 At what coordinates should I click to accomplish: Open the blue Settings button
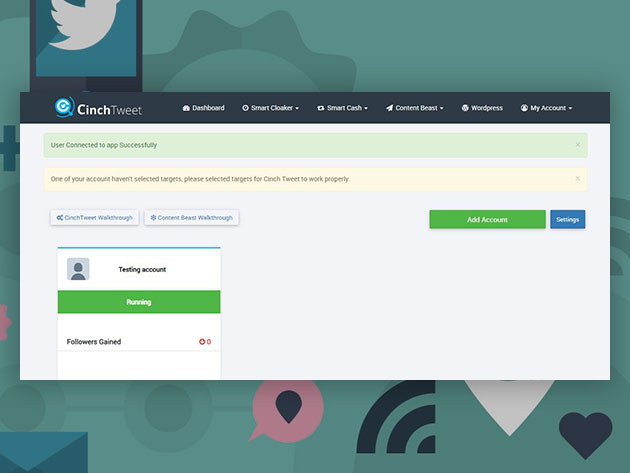pyautogui.click(x=567, y=219)
